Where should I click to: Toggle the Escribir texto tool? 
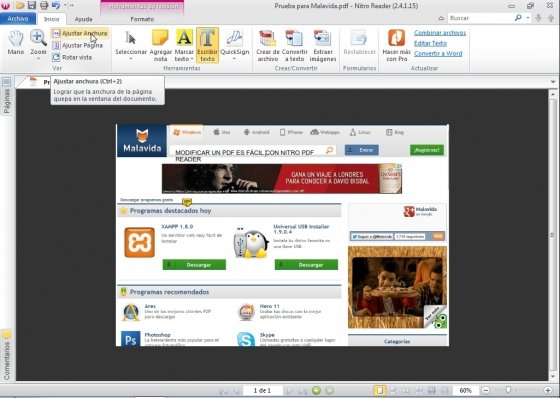point(207,45)
